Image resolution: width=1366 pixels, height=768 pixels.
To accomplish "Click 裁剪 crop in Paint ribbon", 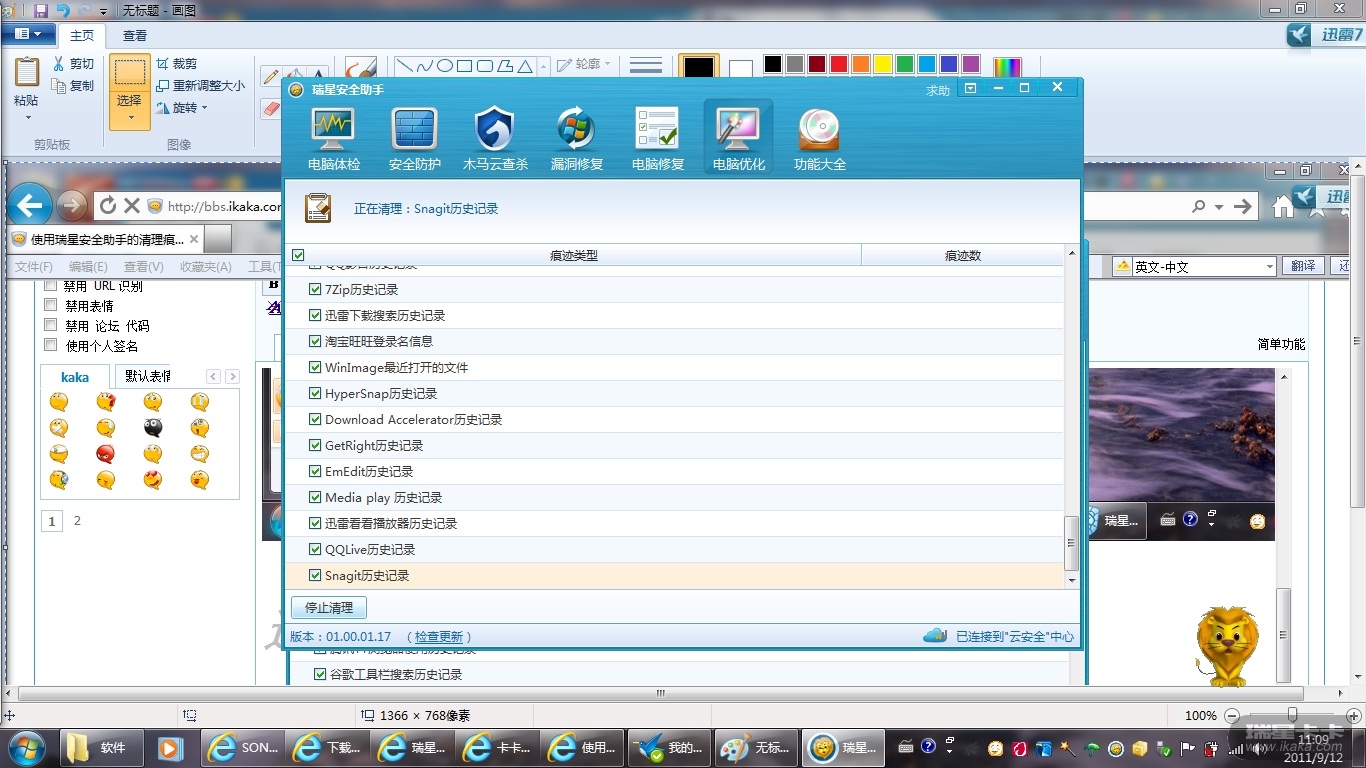I will tap(177, 64).
